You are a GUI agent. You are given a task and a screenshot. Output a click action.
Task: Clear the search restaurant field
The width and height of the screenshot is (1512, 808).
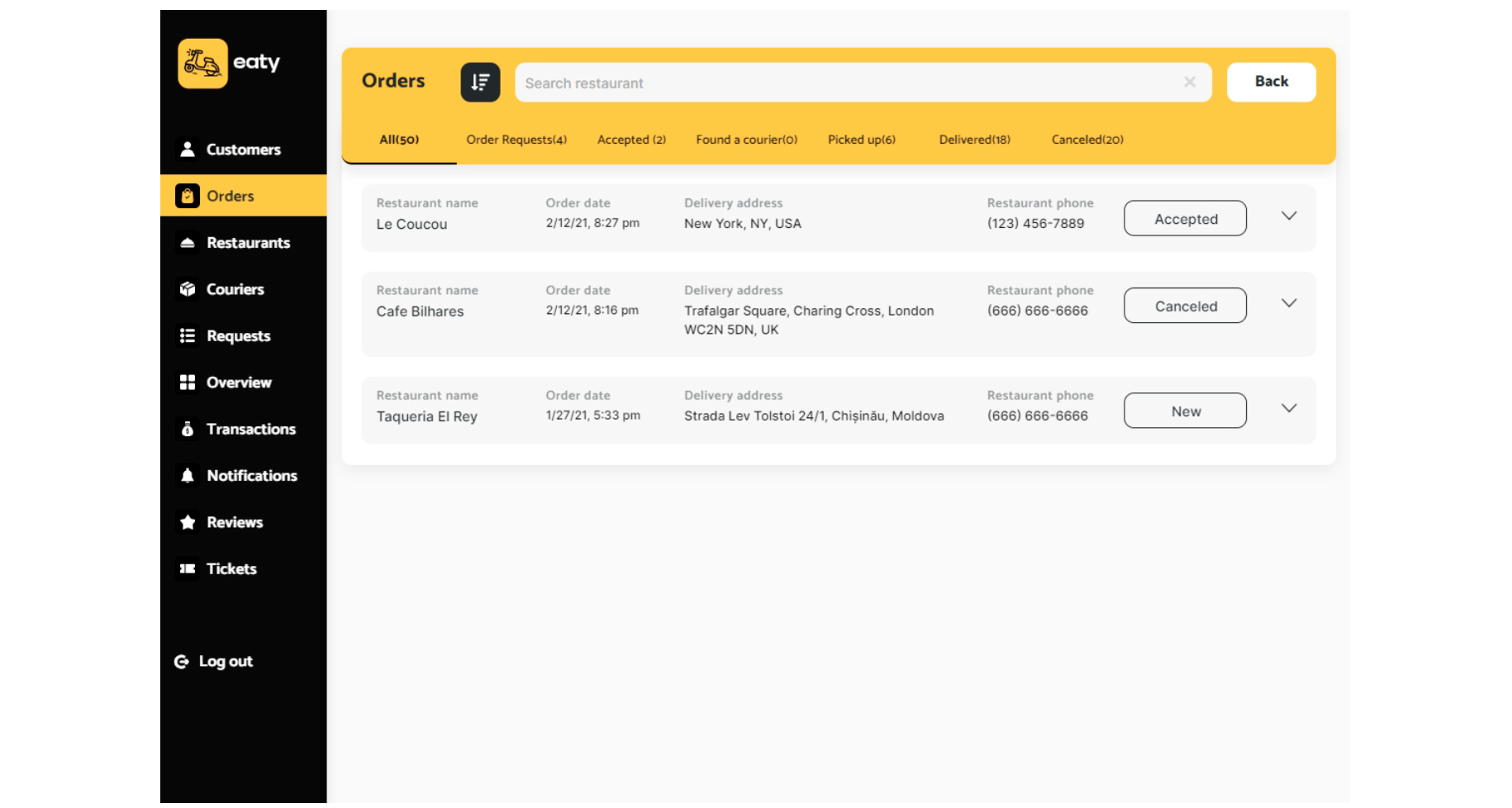tap(1189, 82)
